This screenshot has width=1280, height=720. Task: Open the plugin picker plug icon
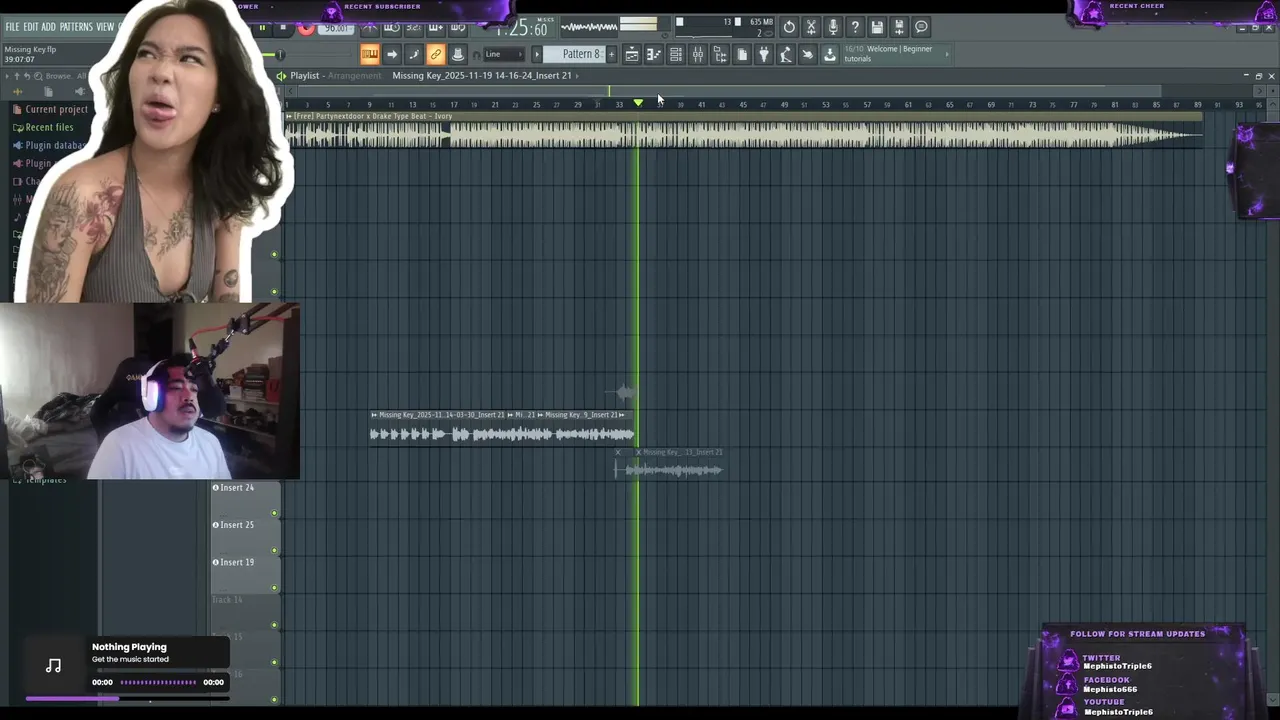(x=764, y=54)
